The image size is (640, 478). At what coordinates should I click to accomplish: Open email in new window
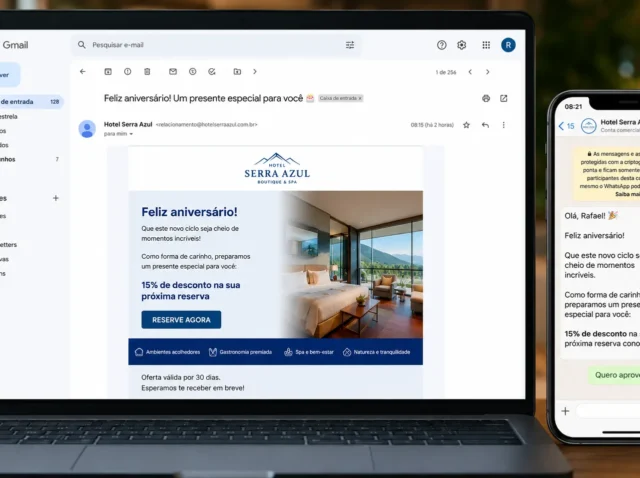point(504,98)
